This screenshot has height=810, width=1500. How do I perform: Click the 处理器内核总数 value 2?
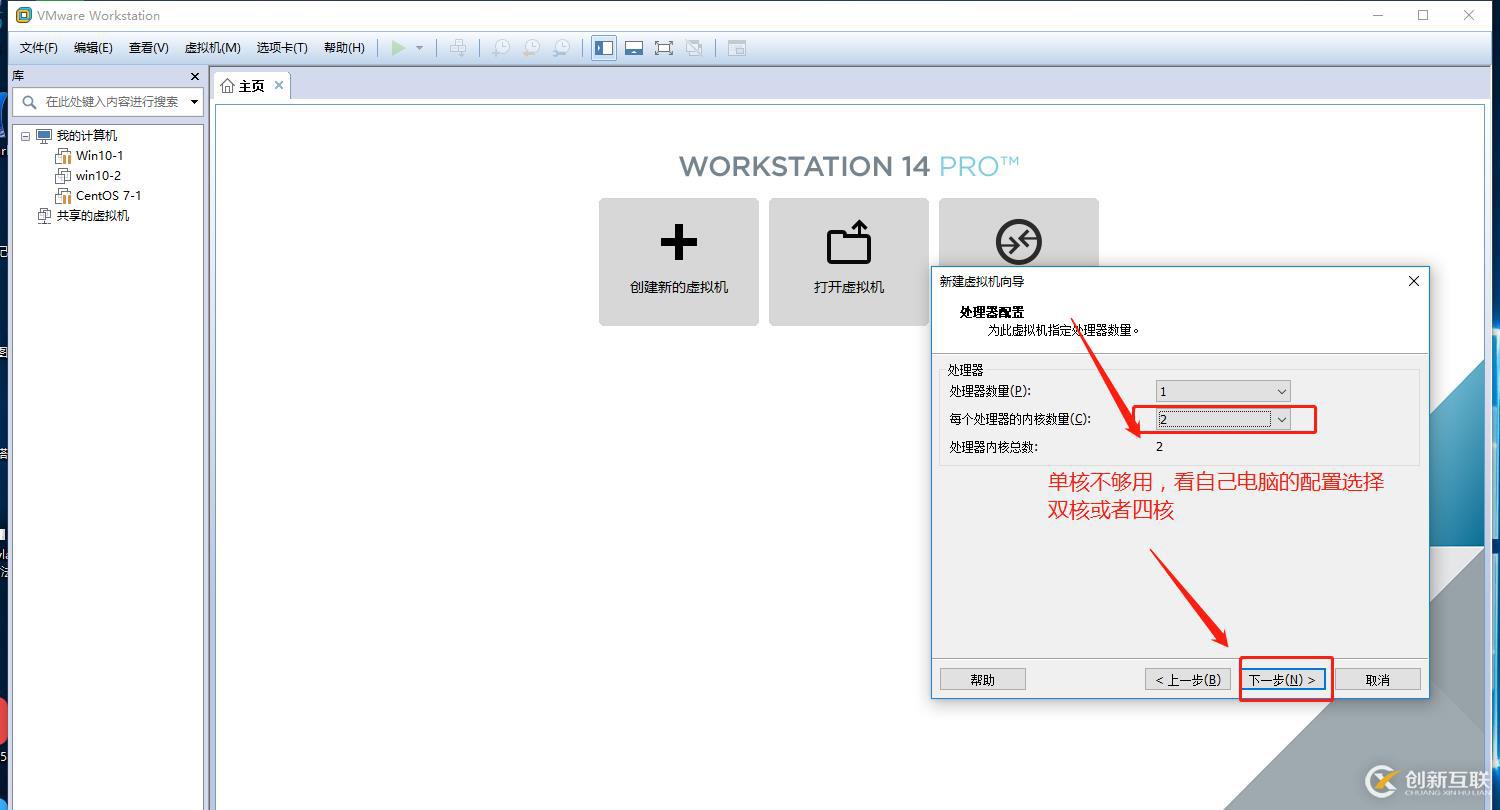[1160, 447]
